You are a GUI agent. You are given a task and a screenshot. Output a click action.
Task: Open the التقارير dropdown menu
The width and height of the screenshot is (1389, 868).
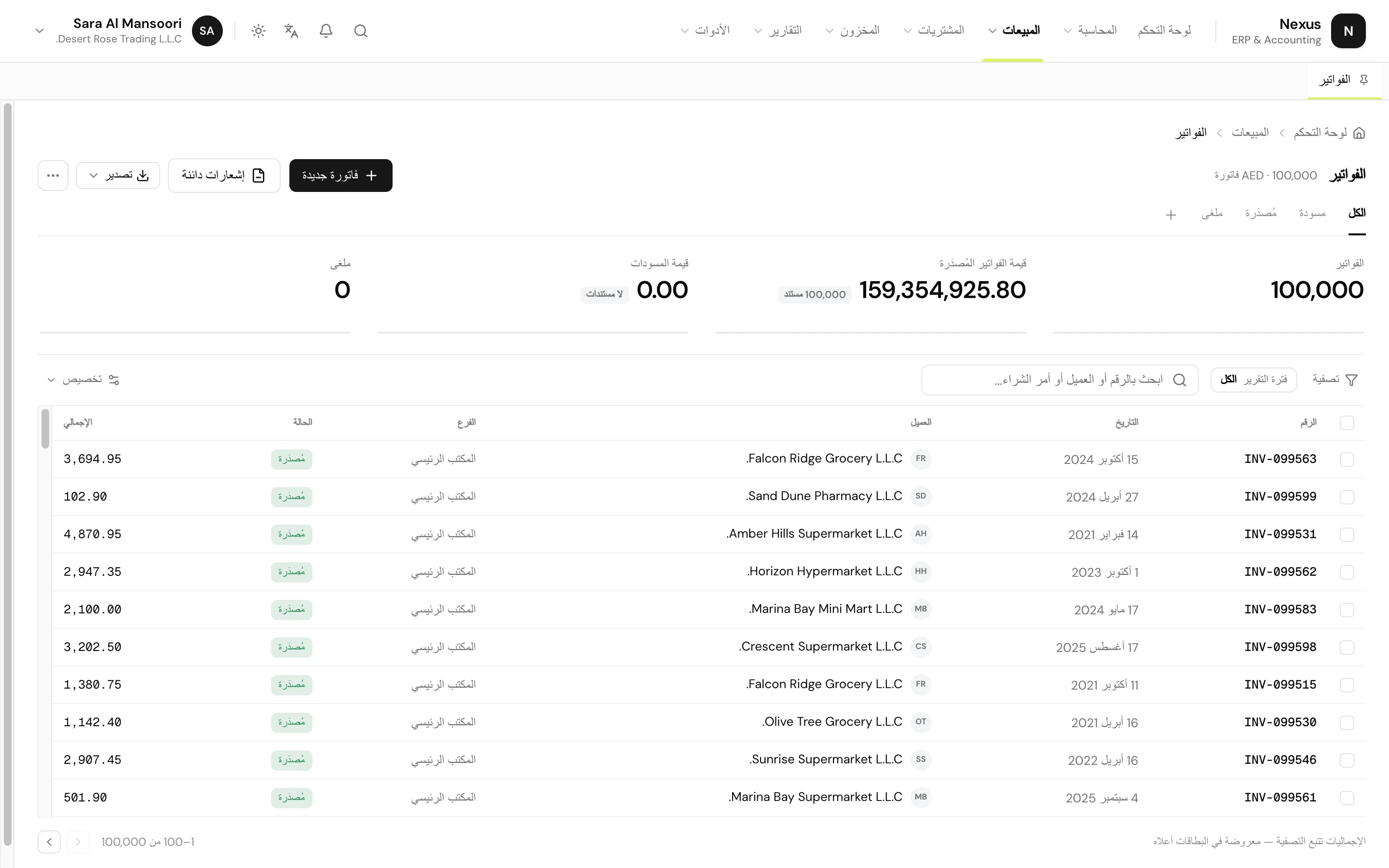click(778, 30)
